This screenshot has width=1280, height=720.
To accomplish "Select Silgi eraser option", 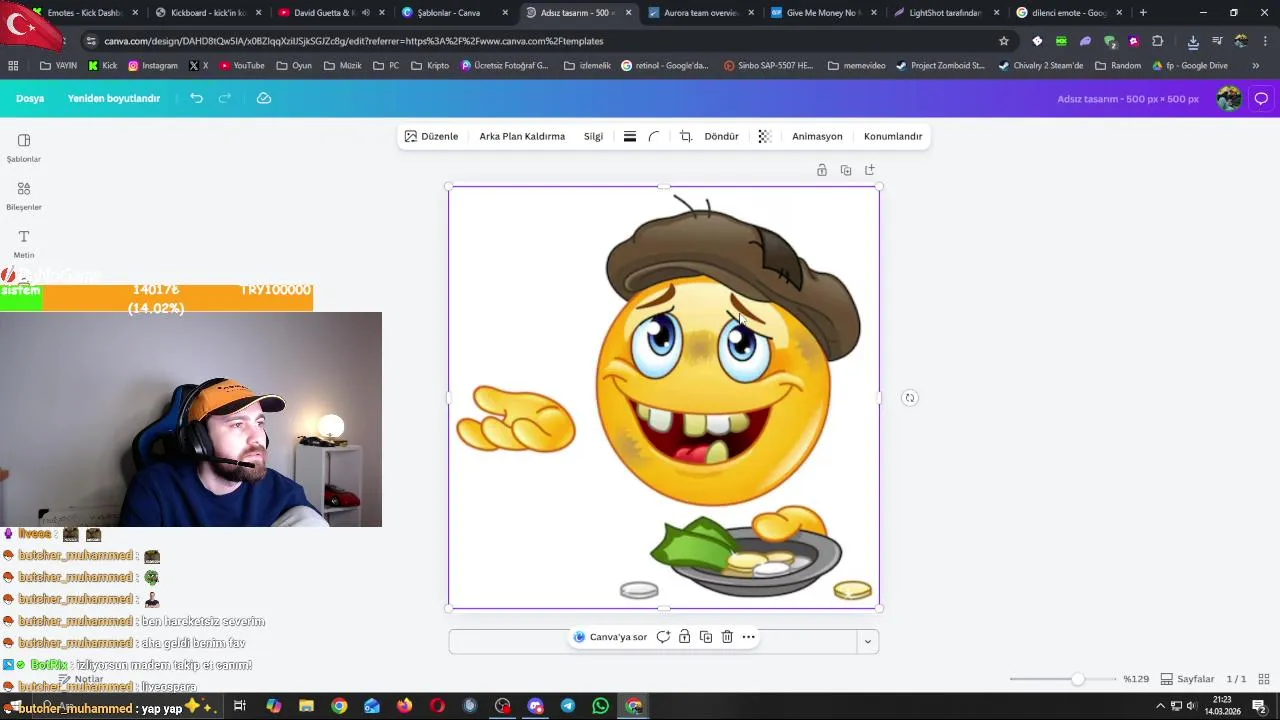I will tap(593, 136).
